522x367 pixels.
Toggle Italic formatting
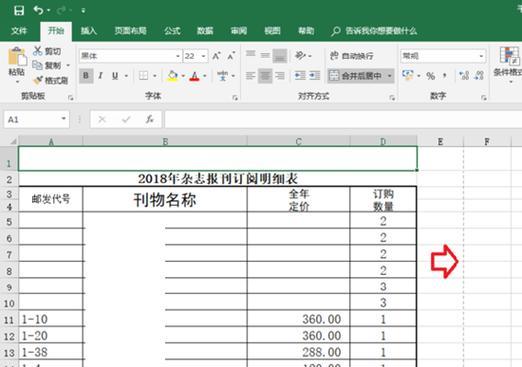(100, 76)
